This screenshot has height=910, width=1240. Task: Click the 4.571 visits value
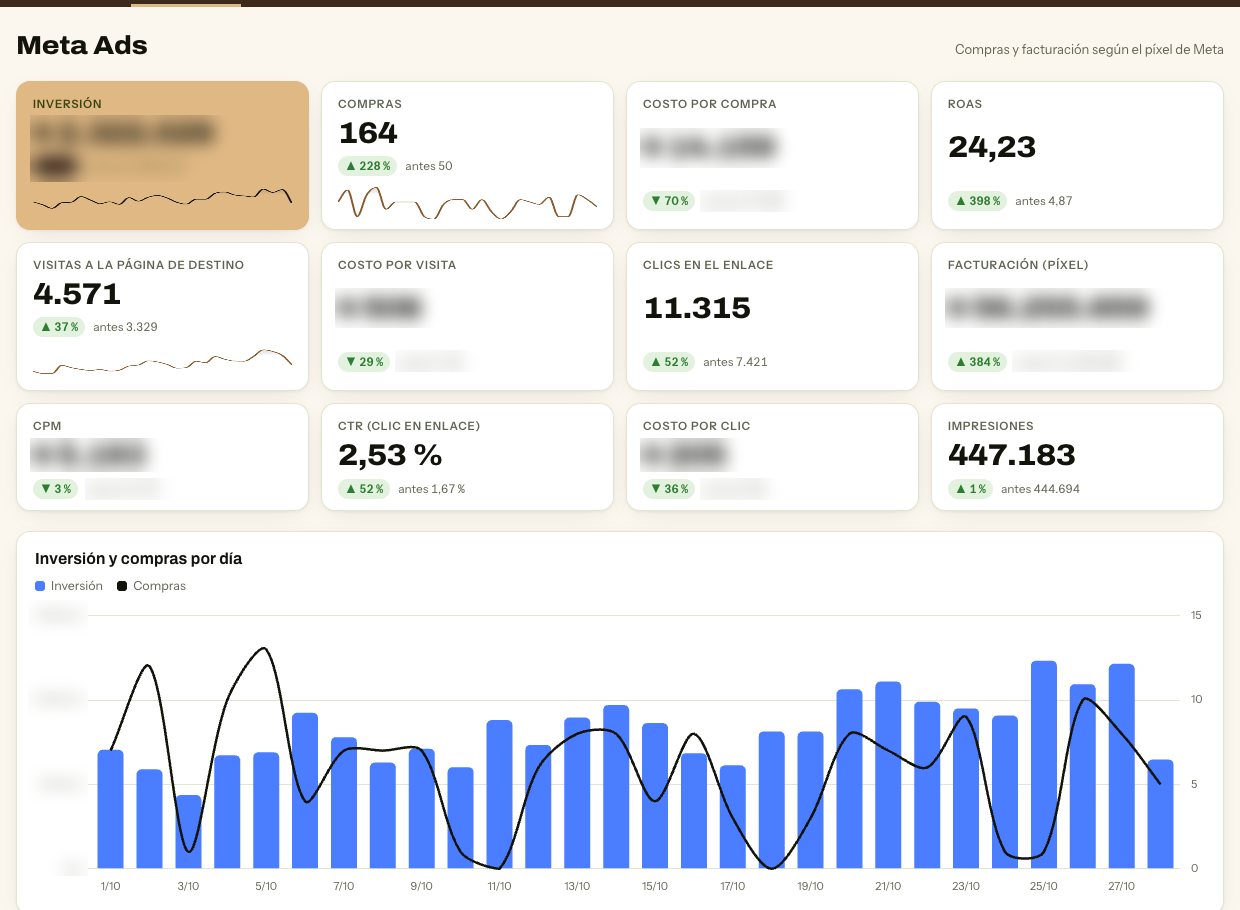(x=77, y=294)
